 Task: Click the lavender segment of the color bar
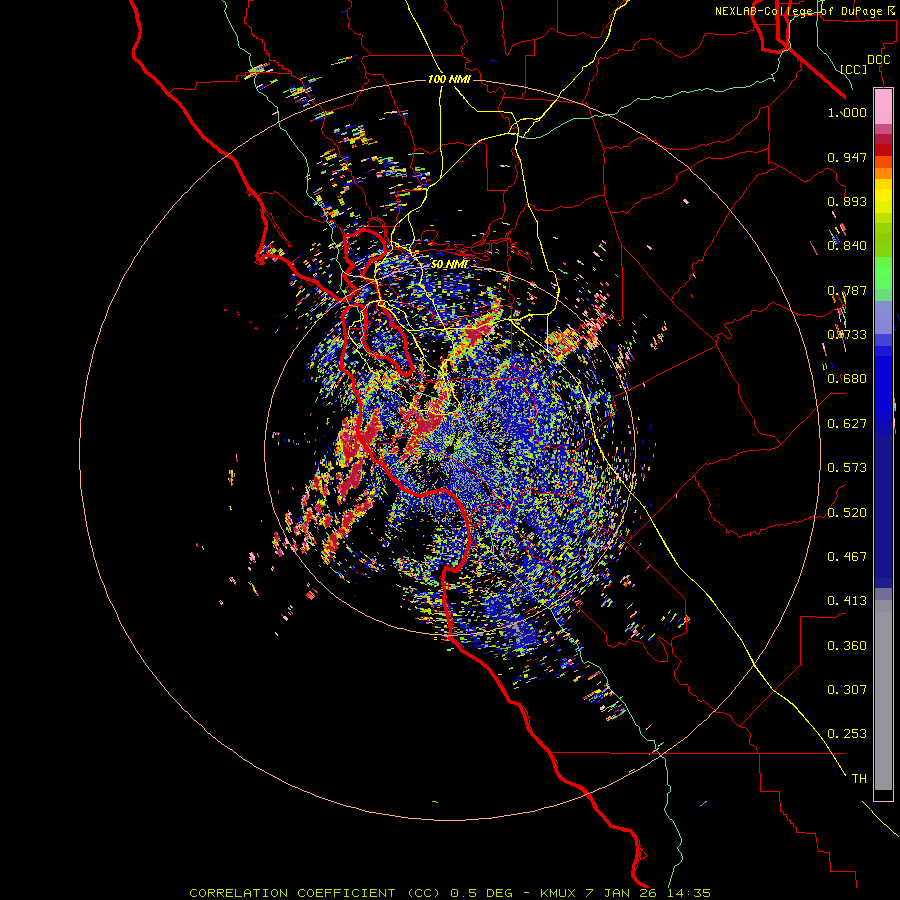(883, 317)
